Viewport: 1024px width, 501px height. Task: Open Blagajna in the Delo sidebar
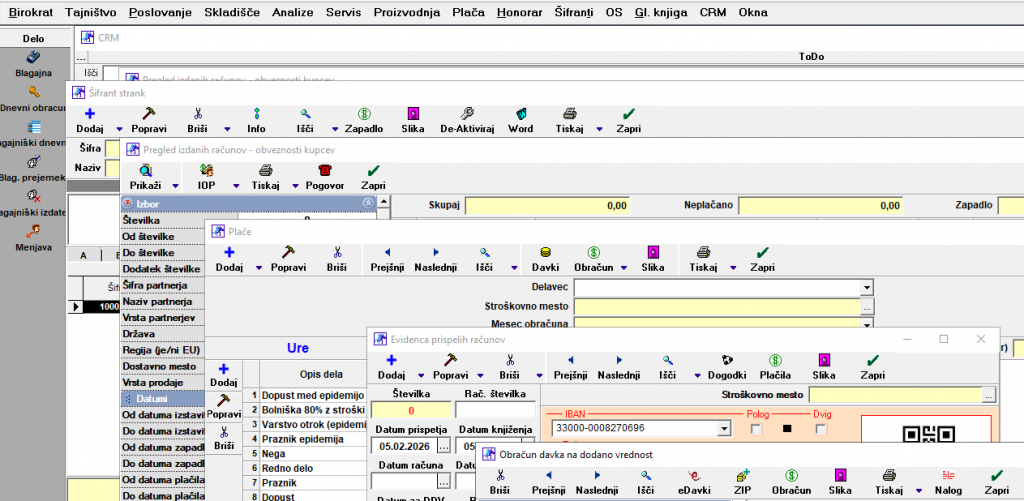point(34,64)
